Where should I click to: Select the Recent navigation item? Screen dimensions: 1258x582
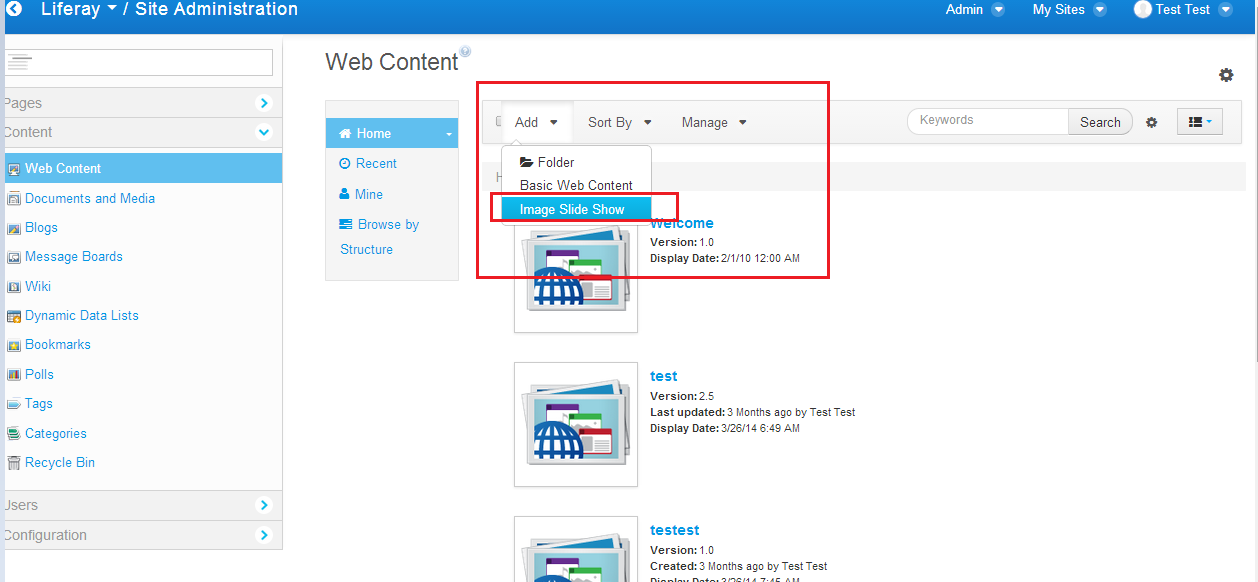368,163
